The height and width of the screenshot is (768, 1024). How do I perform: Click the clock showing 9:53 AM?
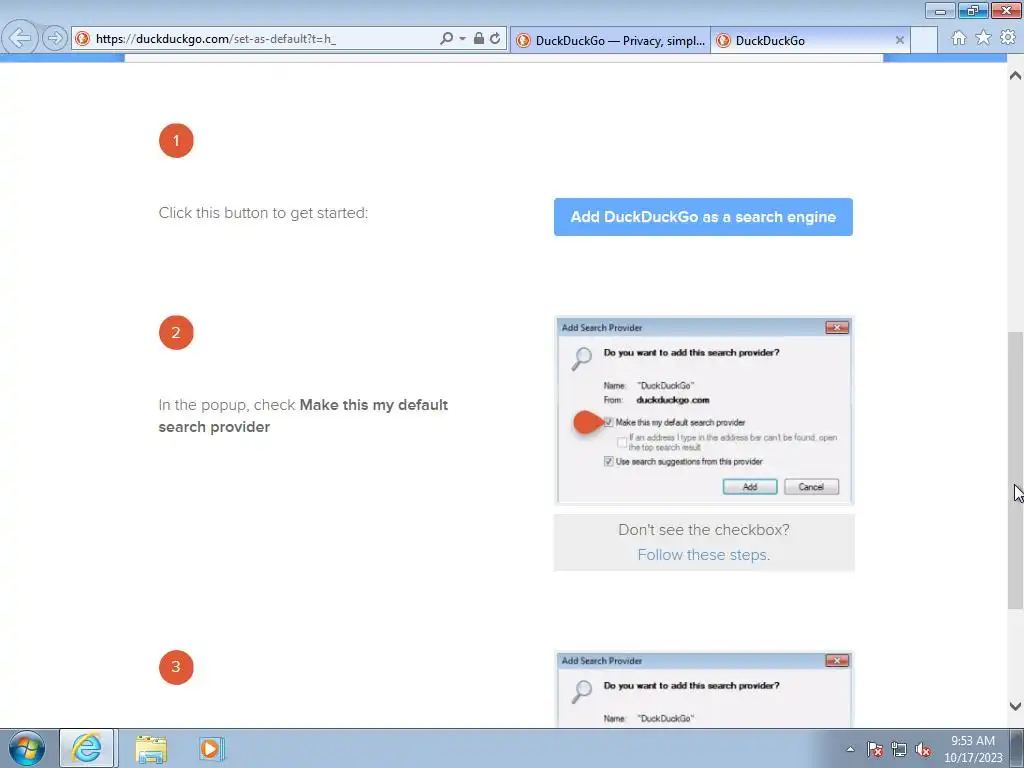coord(972,749)
